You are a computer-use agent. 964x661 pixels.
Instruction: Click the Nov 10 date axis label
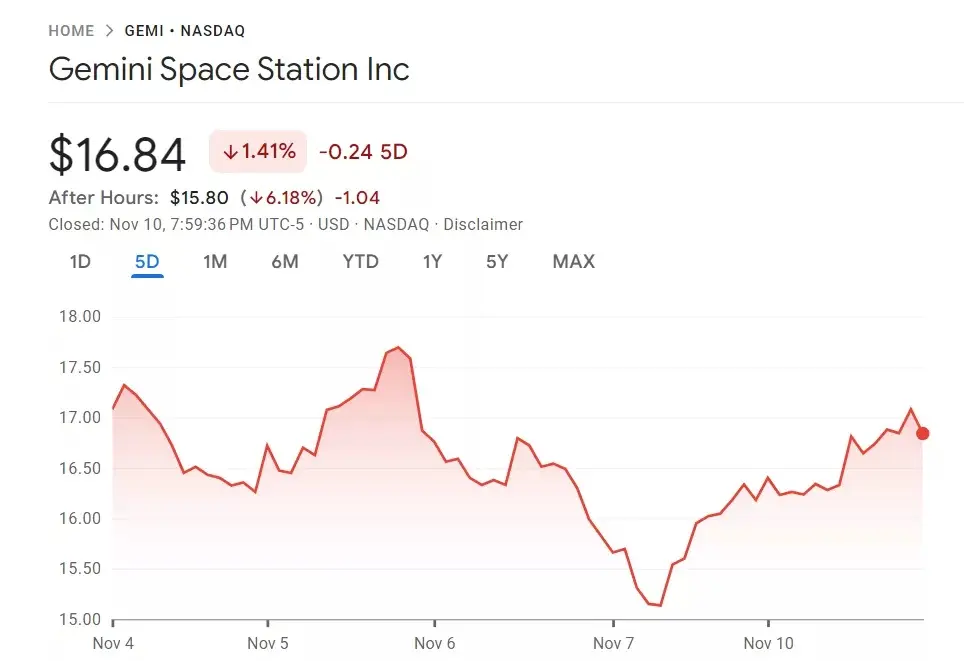pos(768,643)
